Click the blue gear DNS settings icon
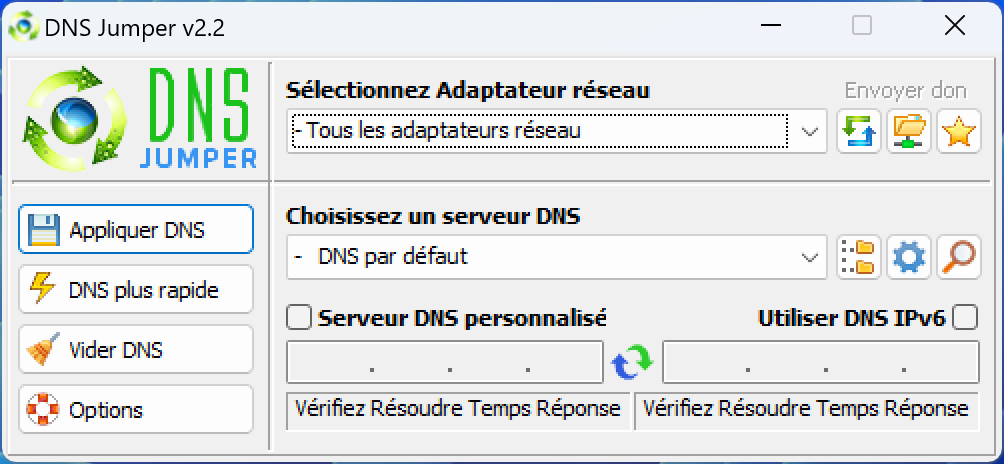 [909, 257]
